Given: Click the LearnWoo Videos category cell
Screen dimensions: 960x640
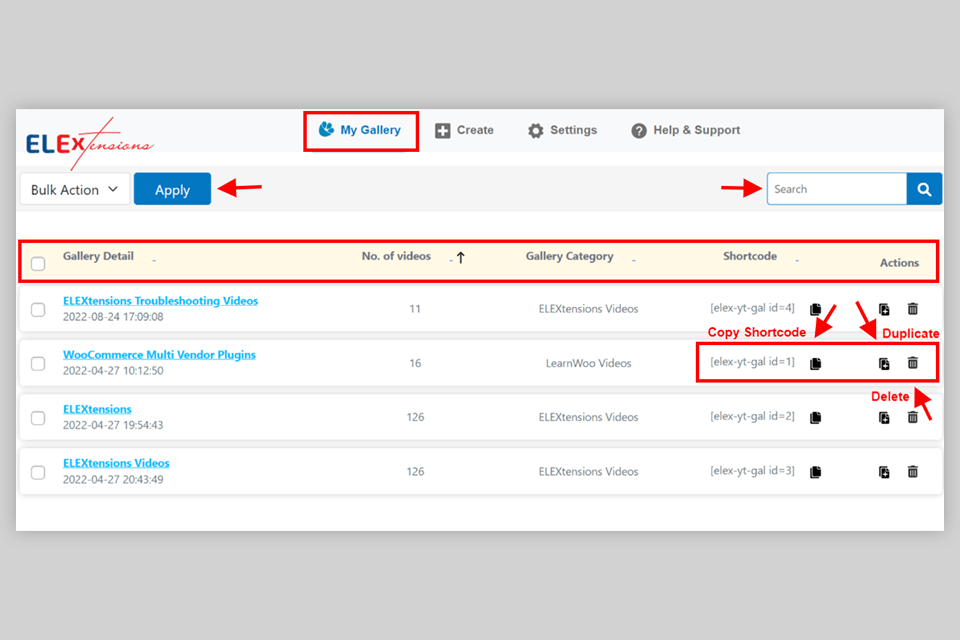Looking at the screenshot, I should coord(588,363).
